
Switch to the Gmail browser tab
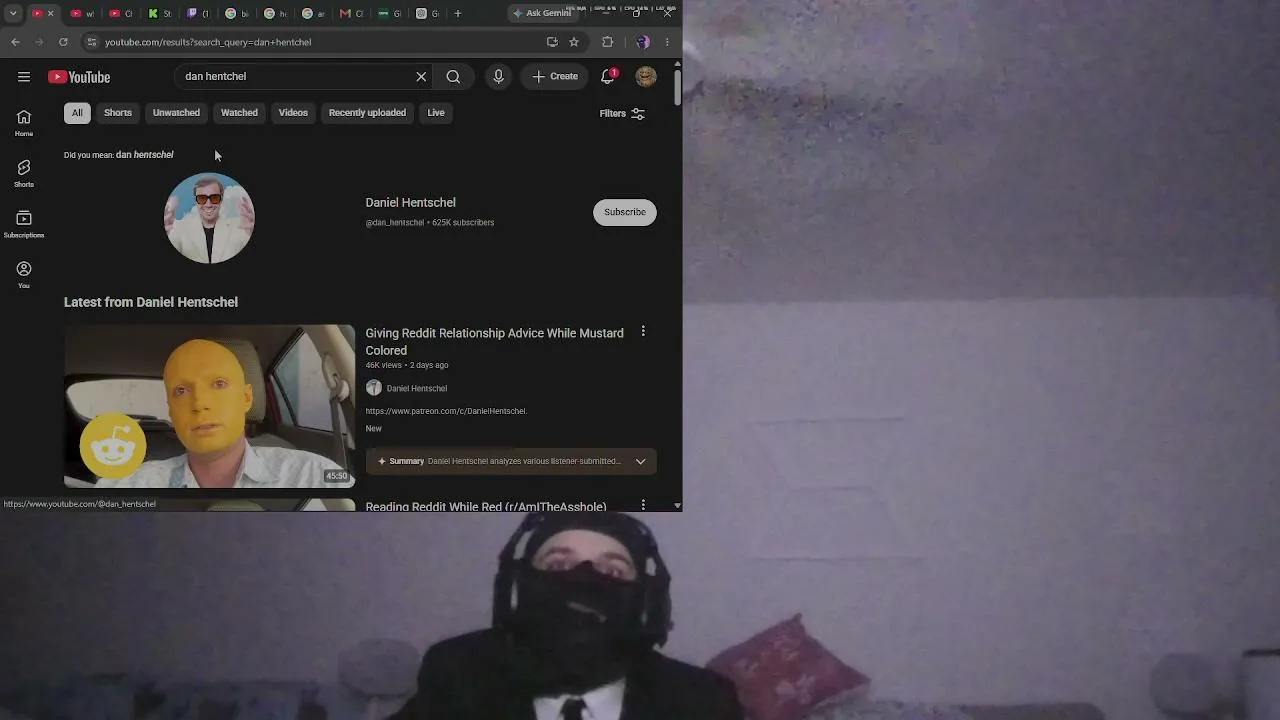[x=350, y=13]
